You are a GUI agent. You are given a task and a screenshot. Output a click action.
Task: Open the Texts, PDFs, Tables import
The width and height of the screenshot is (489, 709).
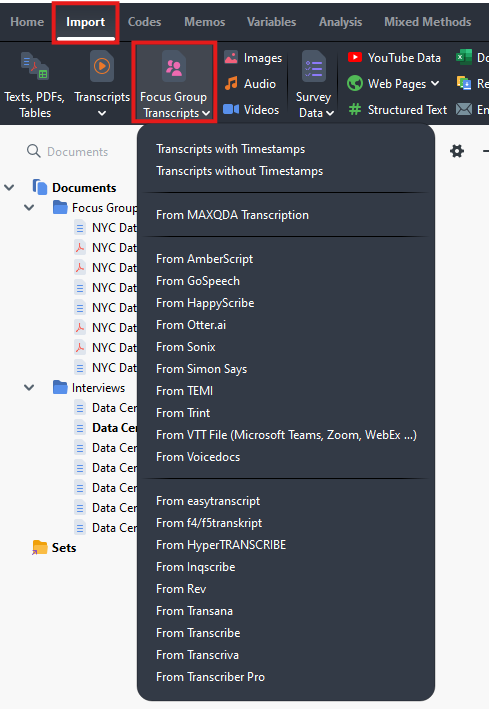(x=34, y=85)
